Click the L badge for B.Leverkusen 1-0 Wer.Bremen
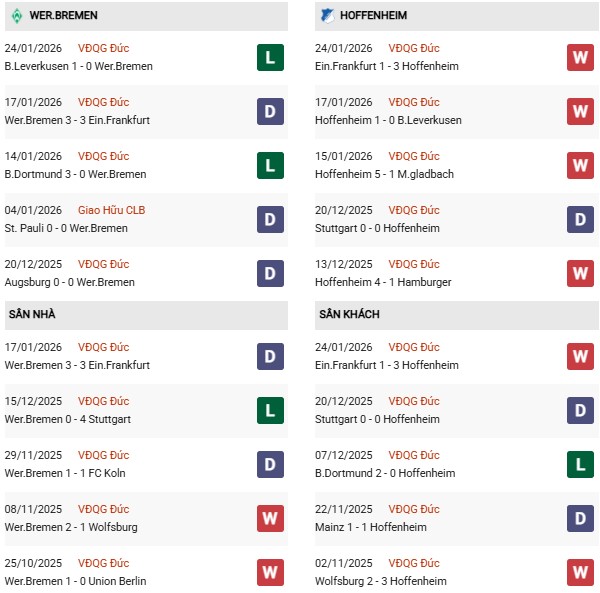Viewport: 600px width, 593px height. 270,57
